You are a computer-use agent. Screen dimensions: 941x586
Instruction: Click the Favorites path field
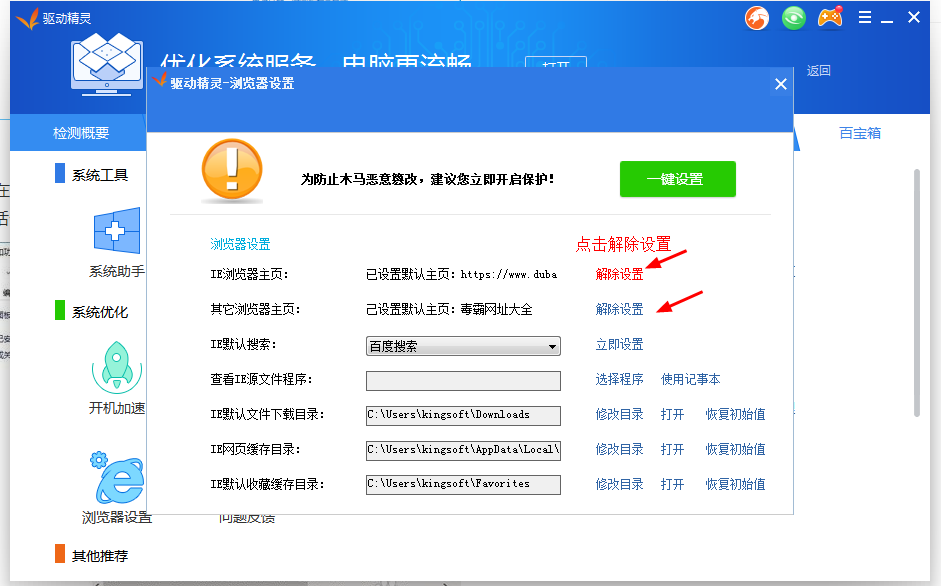463,485
